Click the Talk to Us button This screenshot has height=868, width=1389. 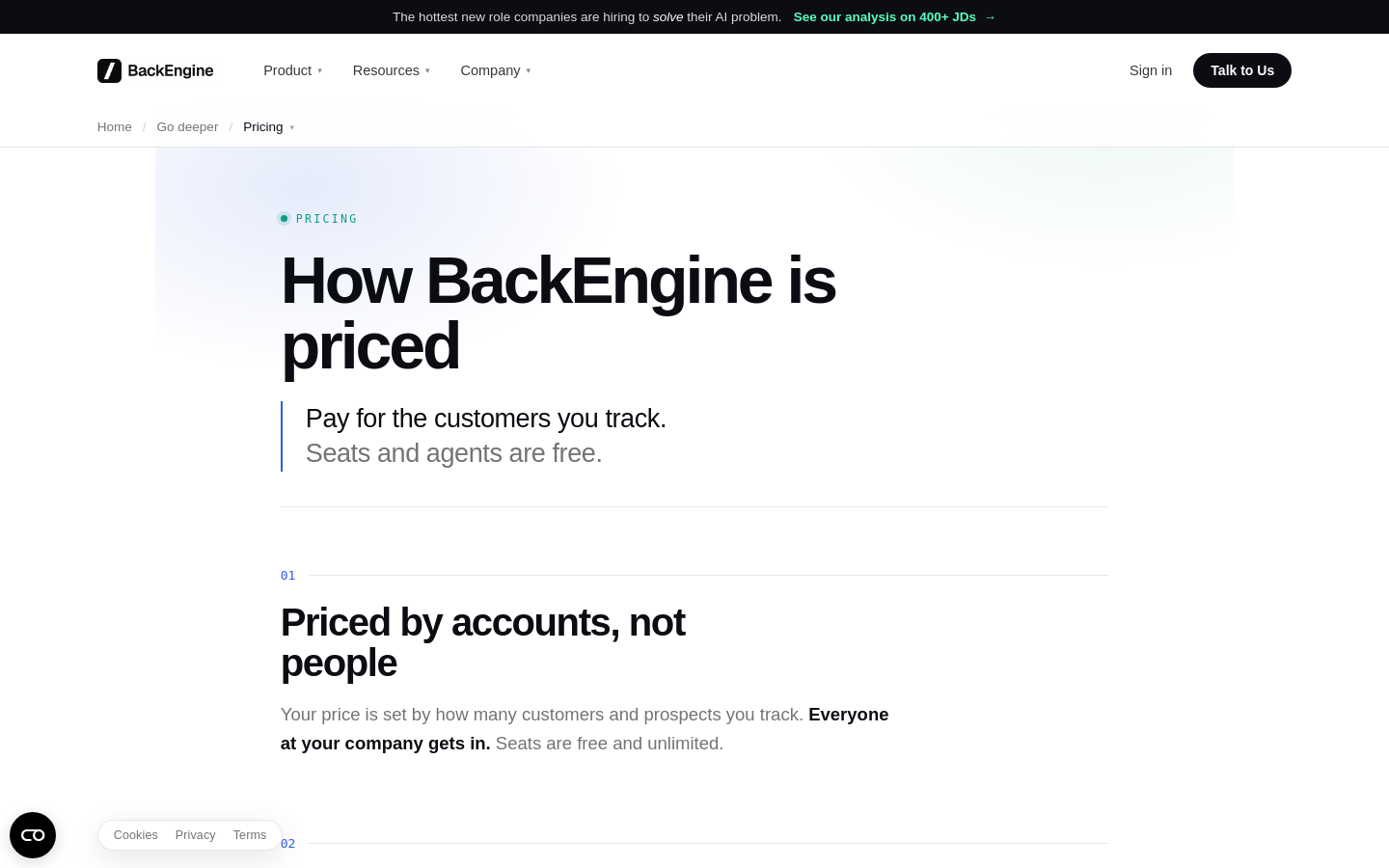[1242, 70]
